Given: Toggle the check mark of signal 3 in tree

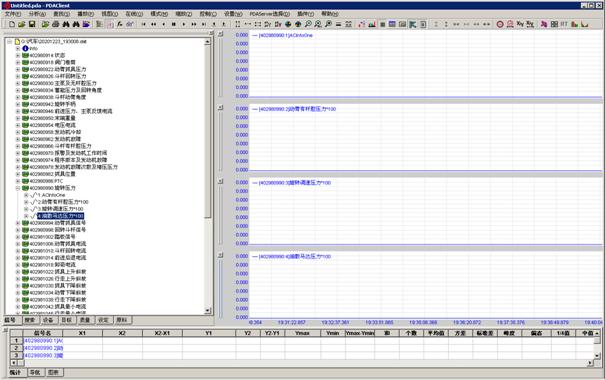Looking at the screenshot, I should point(33,209).
